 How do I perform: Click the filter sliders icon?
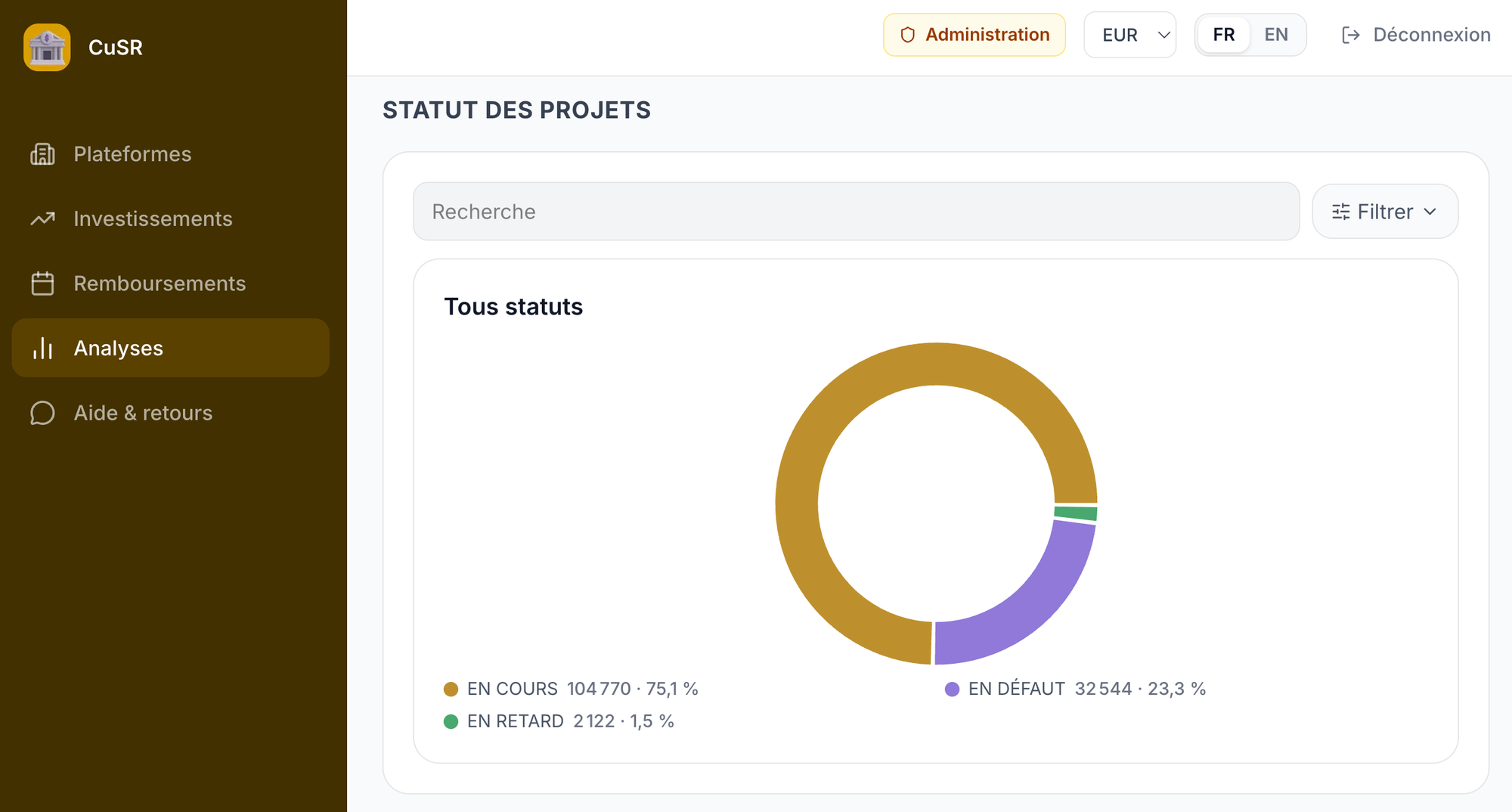(x=1341, y=212)
